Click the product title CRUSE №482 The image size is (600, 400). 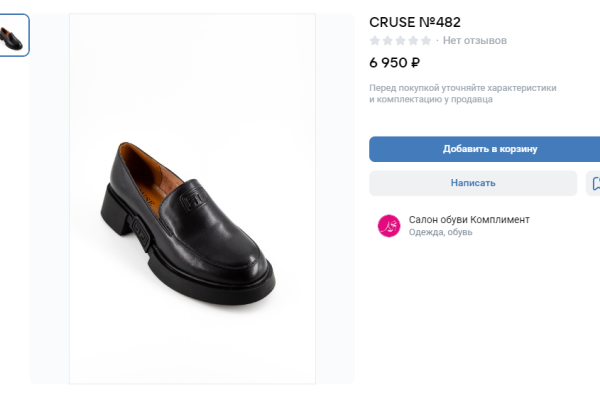coord(415,22)
